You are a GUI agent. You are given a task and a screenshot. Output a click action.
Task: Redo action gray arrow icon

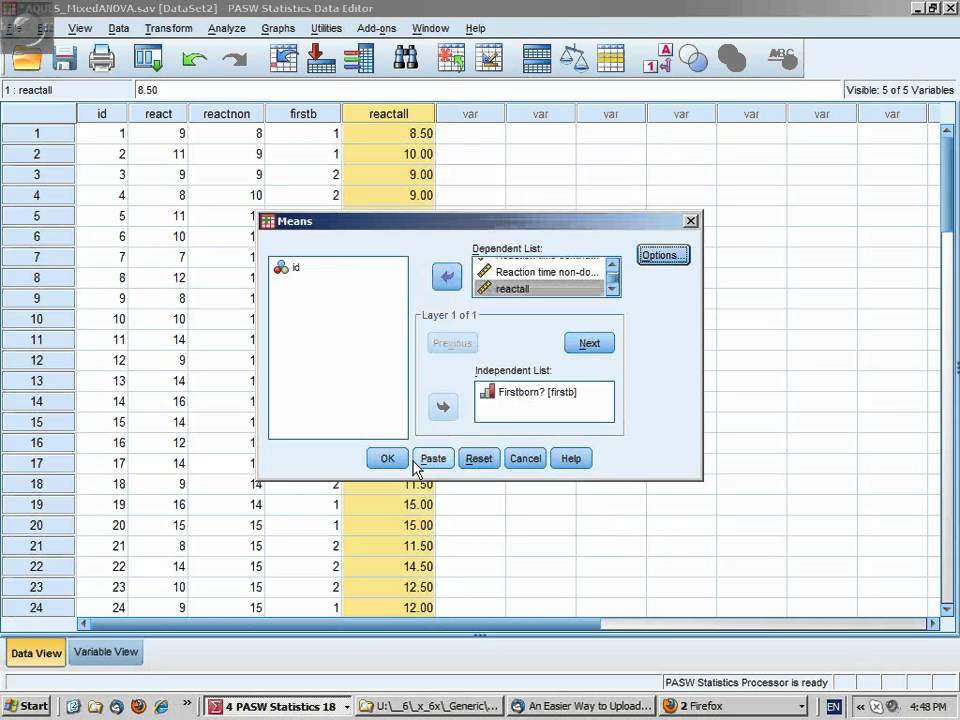tap(235, 59)
